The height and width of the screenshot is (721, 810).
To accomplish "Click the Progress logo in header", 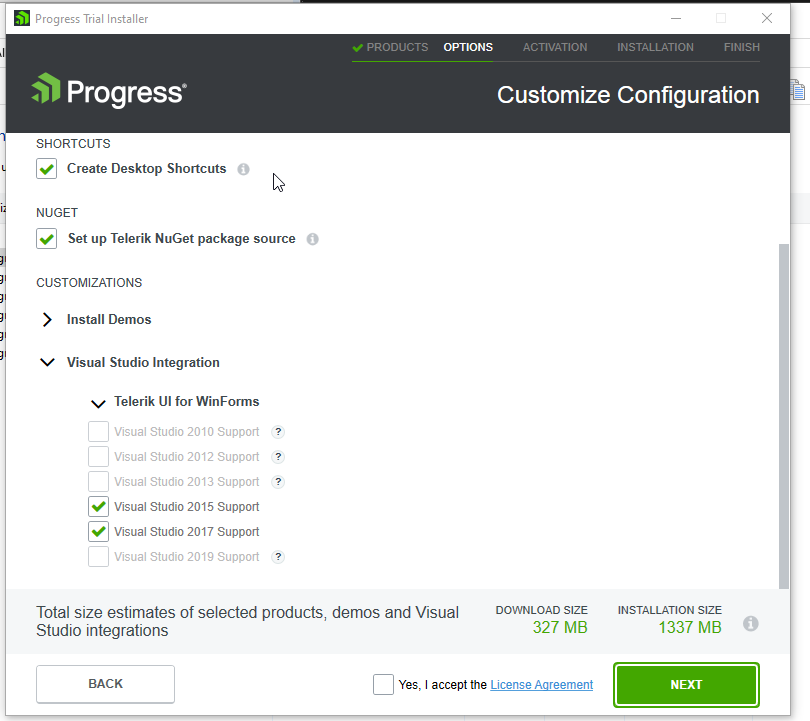I will [109, 91].
